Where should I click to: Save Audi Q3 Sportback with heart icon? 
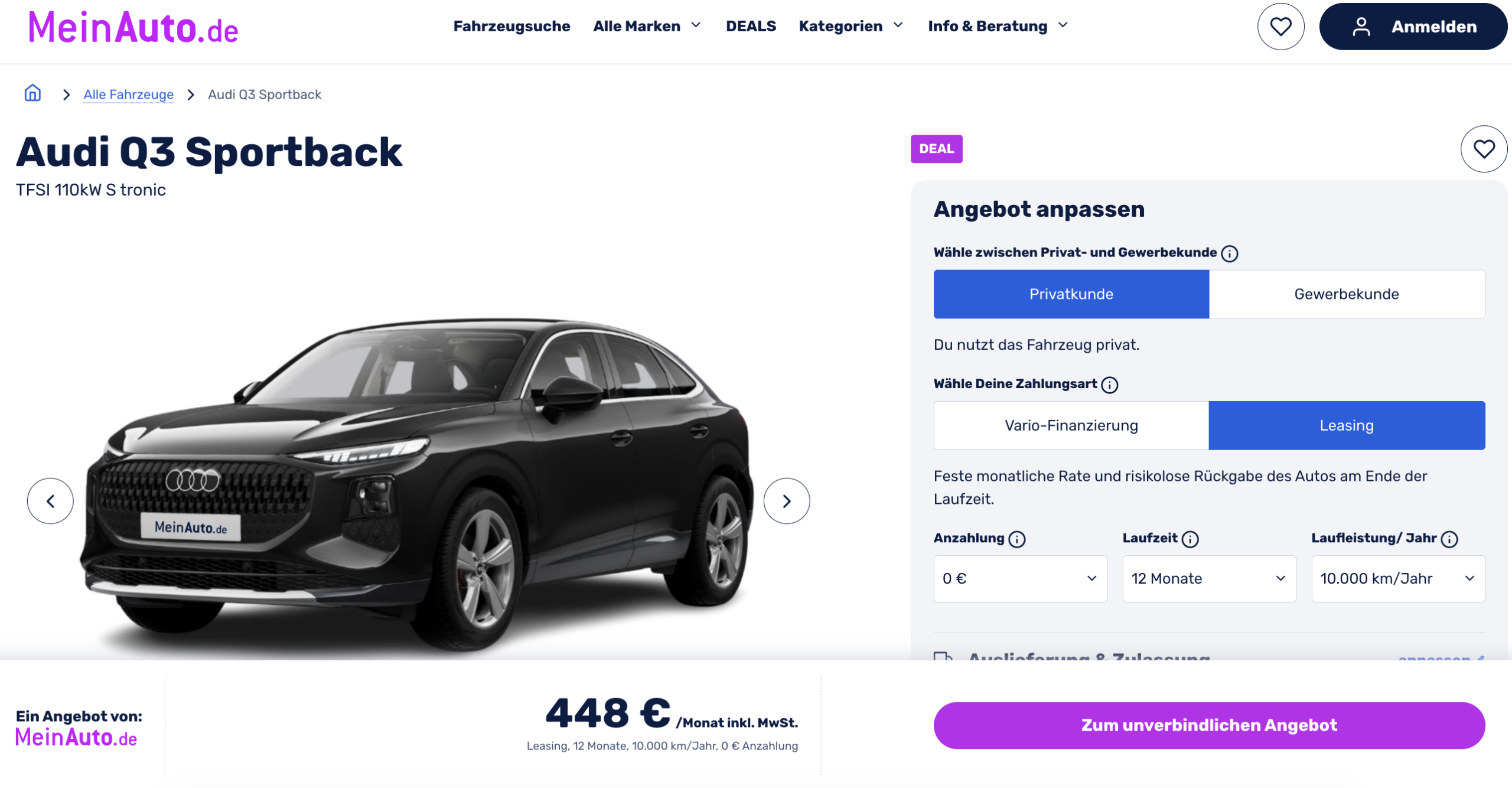(1484, 149)
